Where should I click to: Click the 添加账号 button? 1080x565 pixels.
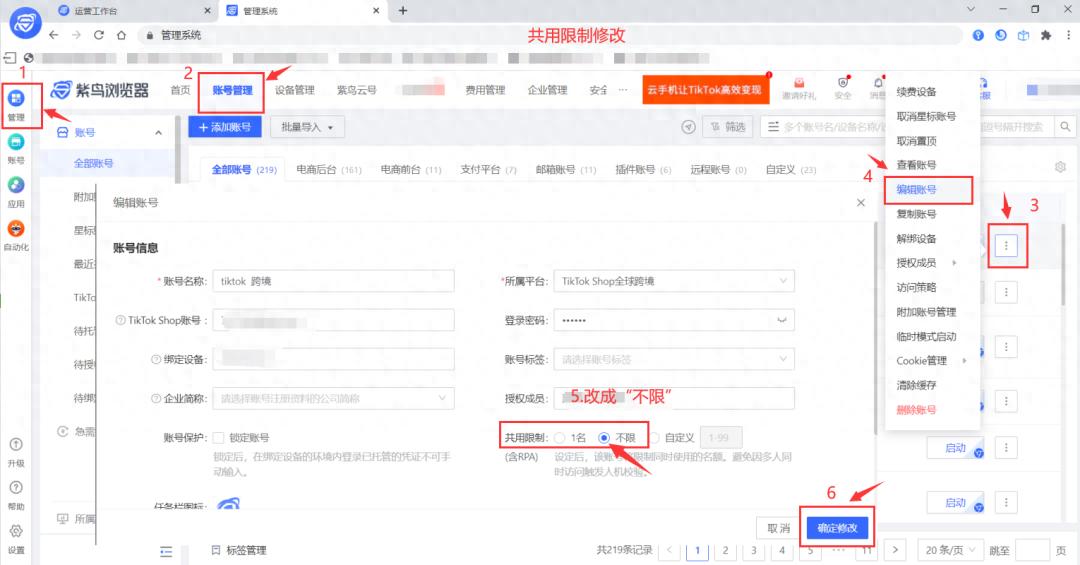pyautogui.click(x=225, y=127)
